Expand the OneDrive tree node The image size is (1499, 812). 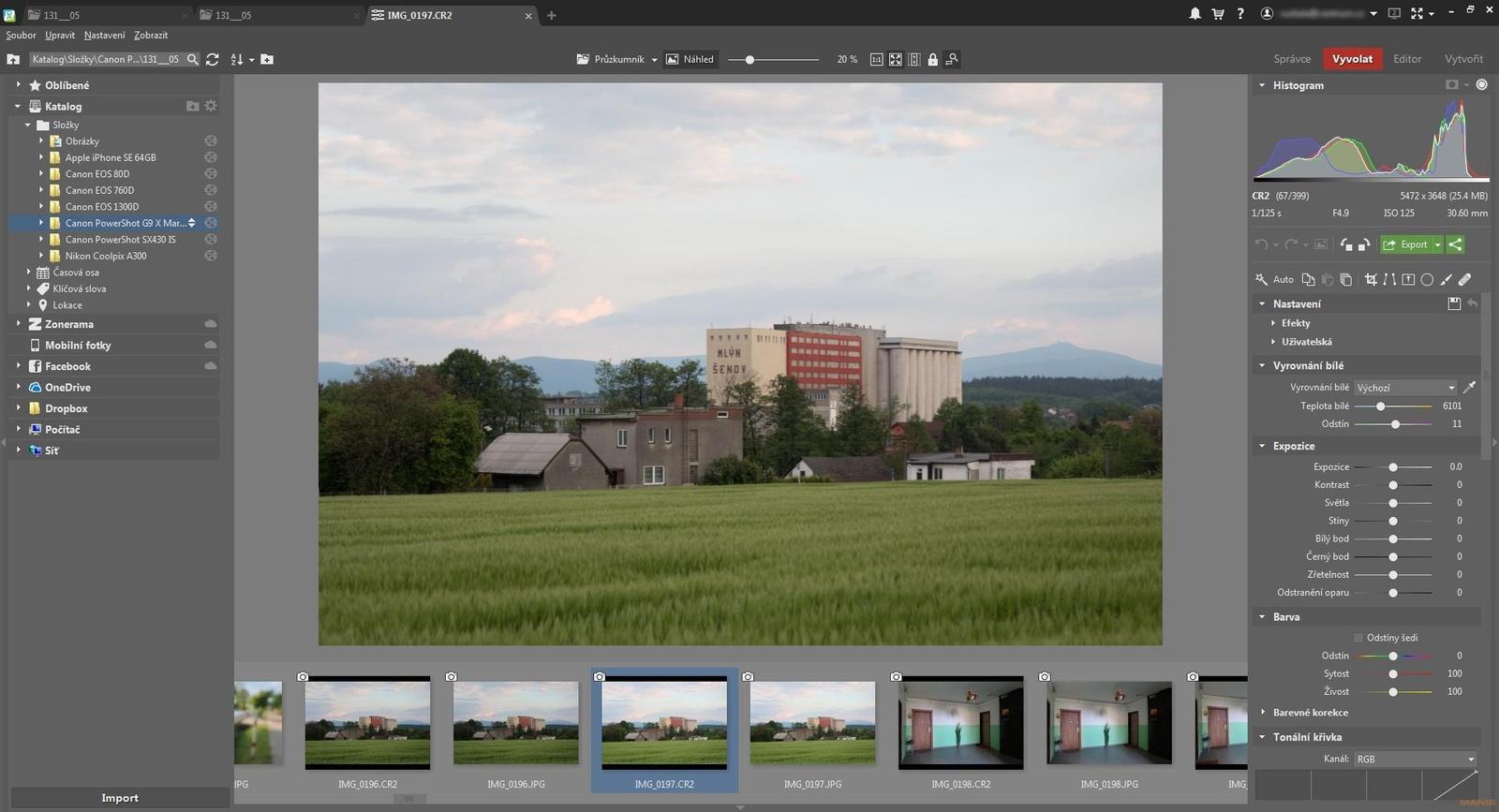18,387
